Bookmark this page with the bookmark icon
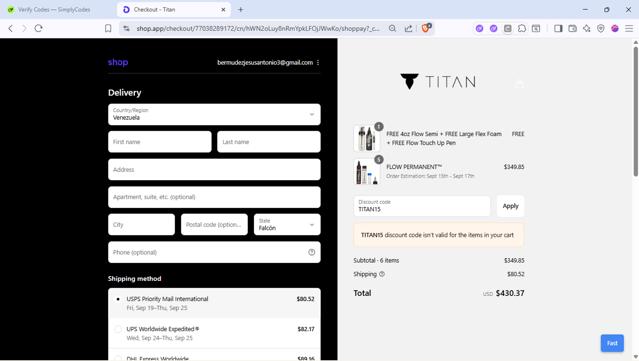The width and height of the screenshot is (639, 361). [108, 28]
